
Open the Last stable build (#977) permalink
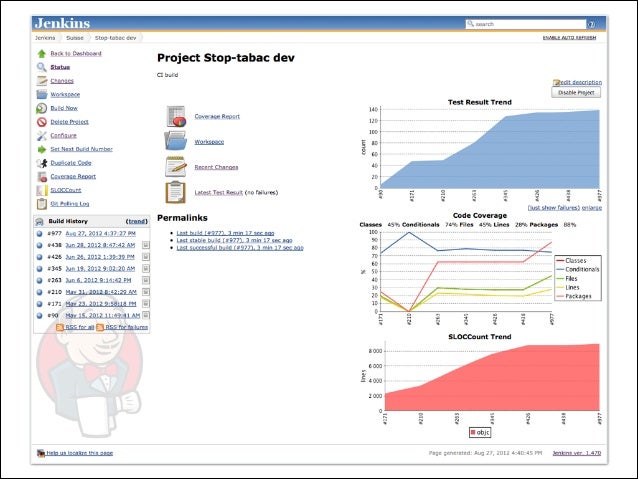[x=234, y=240]
